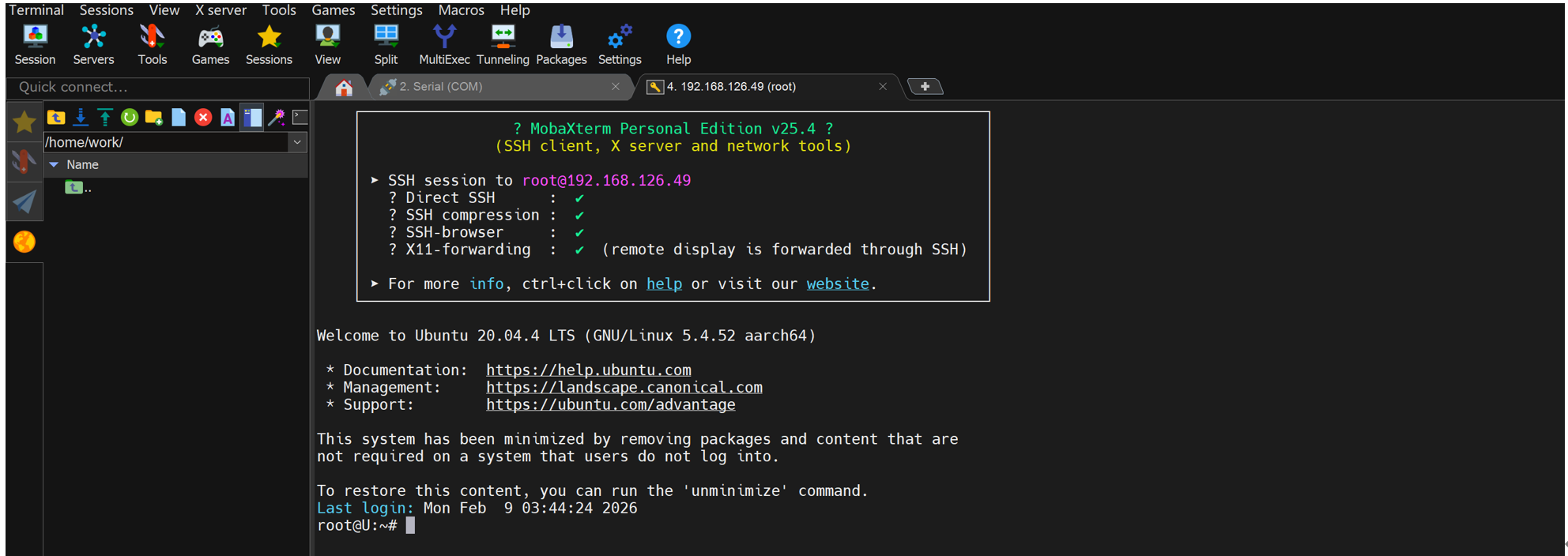Switch to the Macros paper plane sidebar tab
Screen dimensions: 1568x556
tap(24, 201)
